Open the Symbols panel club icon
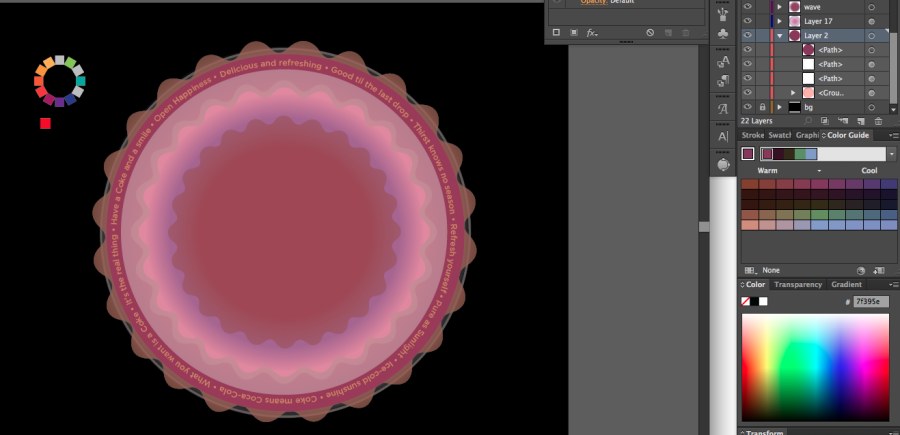This screenshot has width=900, height=435. pos(723,34)
